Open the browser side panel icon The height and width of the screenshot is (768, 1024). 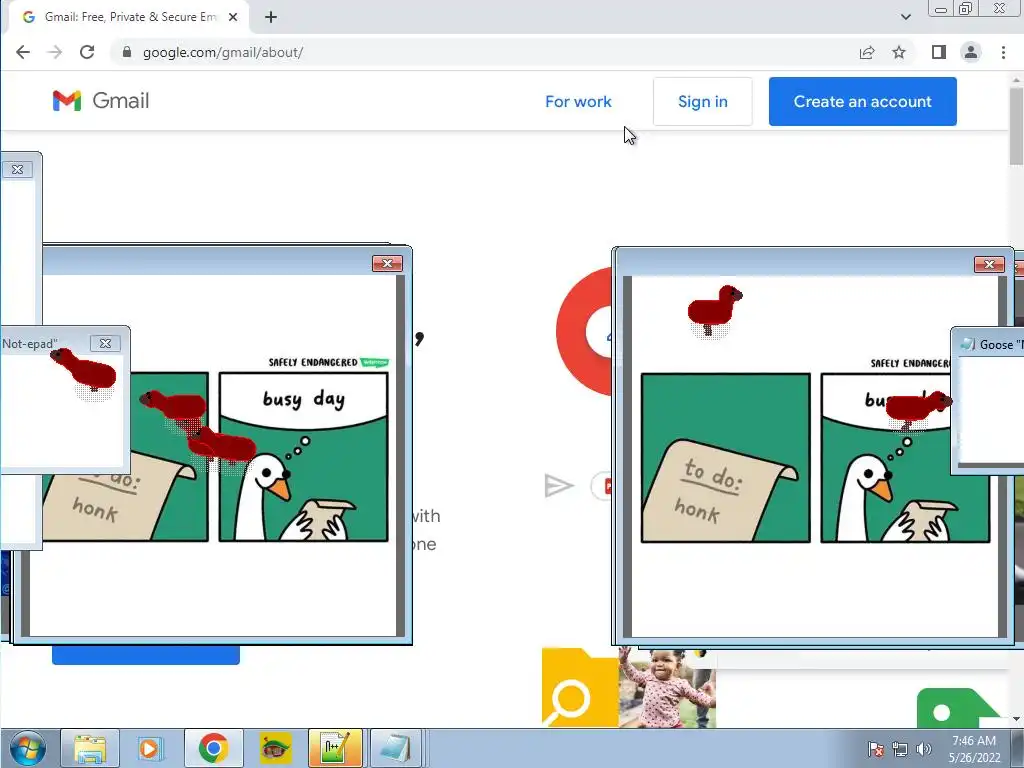tap(938, 52)
